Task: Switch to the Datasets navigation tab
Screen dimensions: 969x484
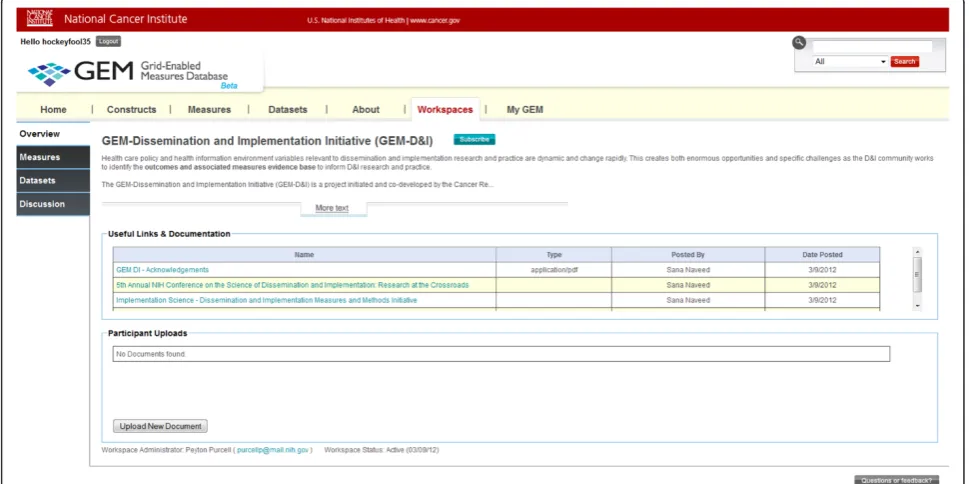Action: coord(287,109)
